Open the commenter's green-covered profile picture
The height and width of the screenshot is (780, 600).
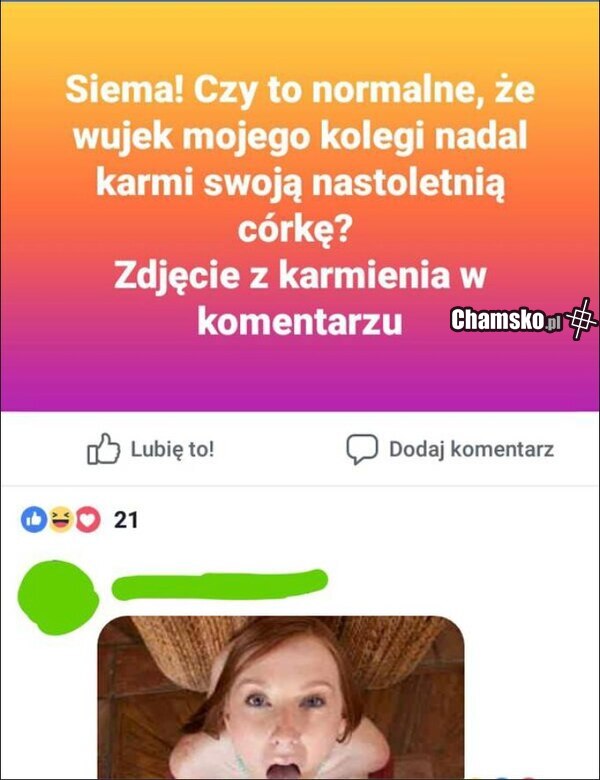(58, 597)
